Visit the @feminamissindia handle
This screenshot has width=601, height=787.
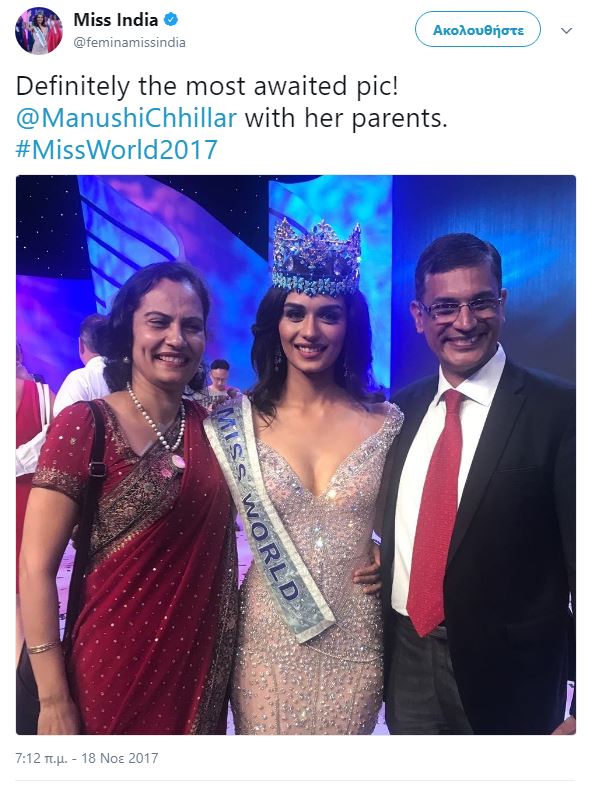tap(130, 43)
